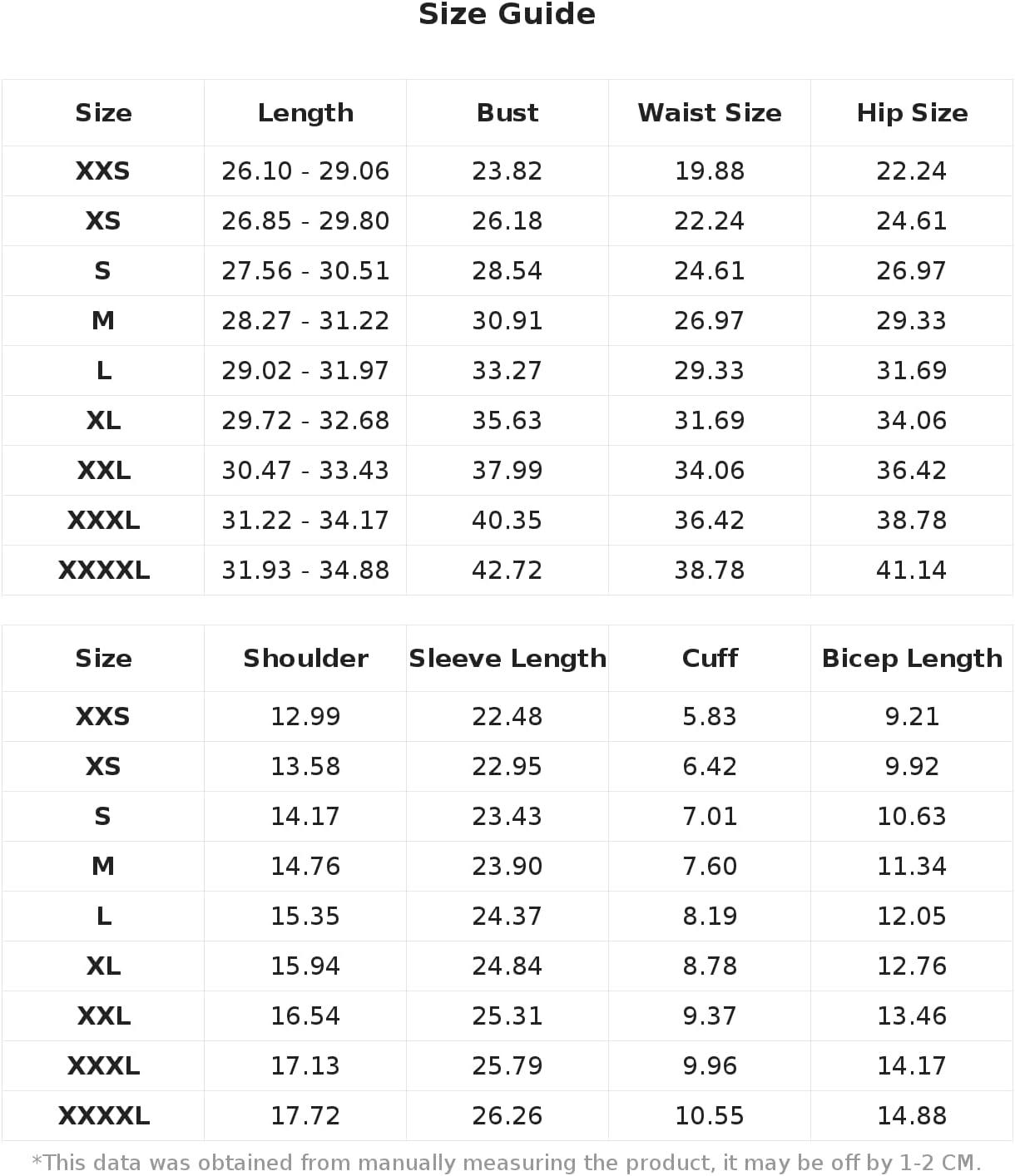The image size is (1015, 1176).
Task: Click the measurement disclaimer footnote
Action: click(x=507, y=1163)
